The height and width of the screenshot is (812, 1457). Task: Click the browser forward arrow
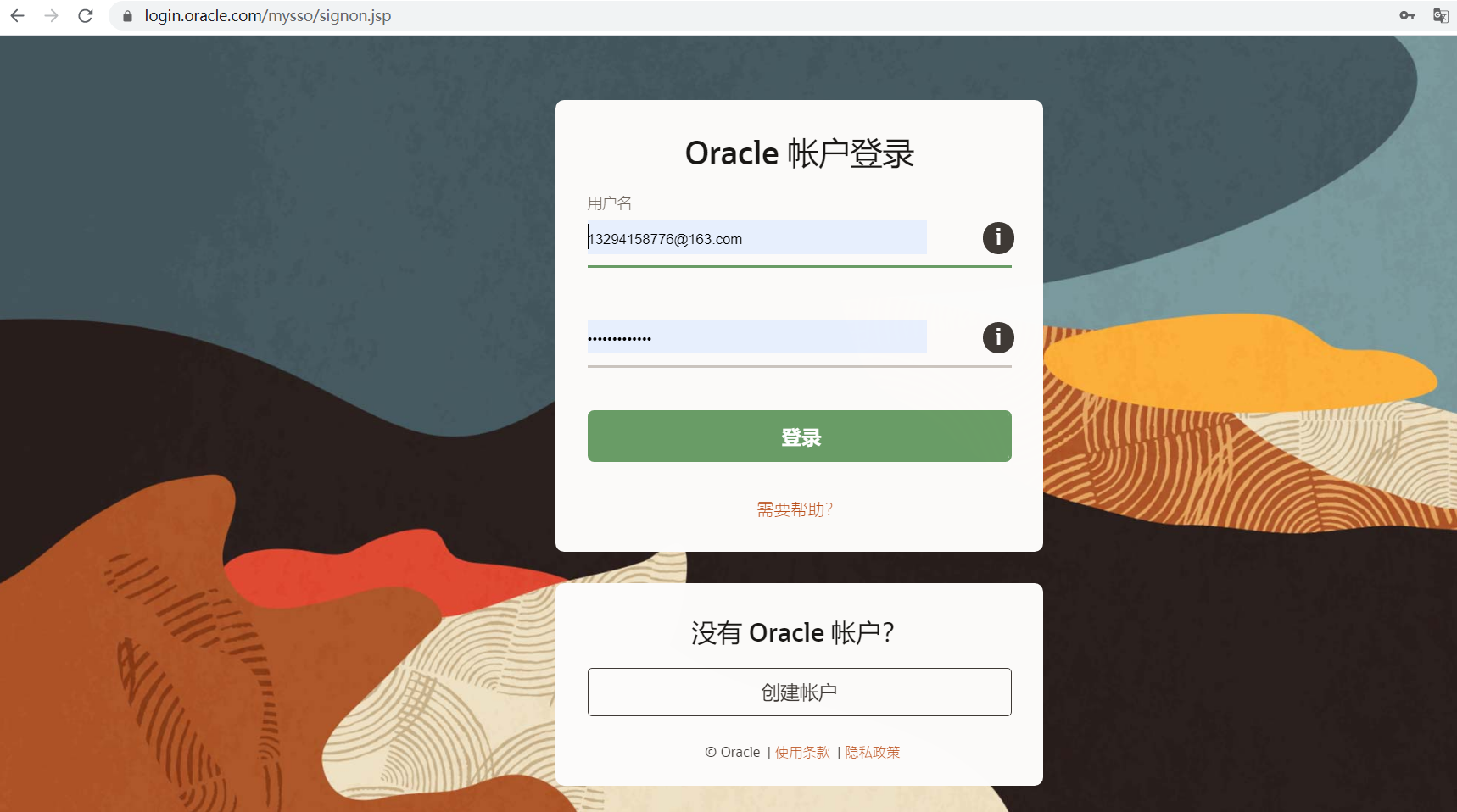[x=51, y=16]
